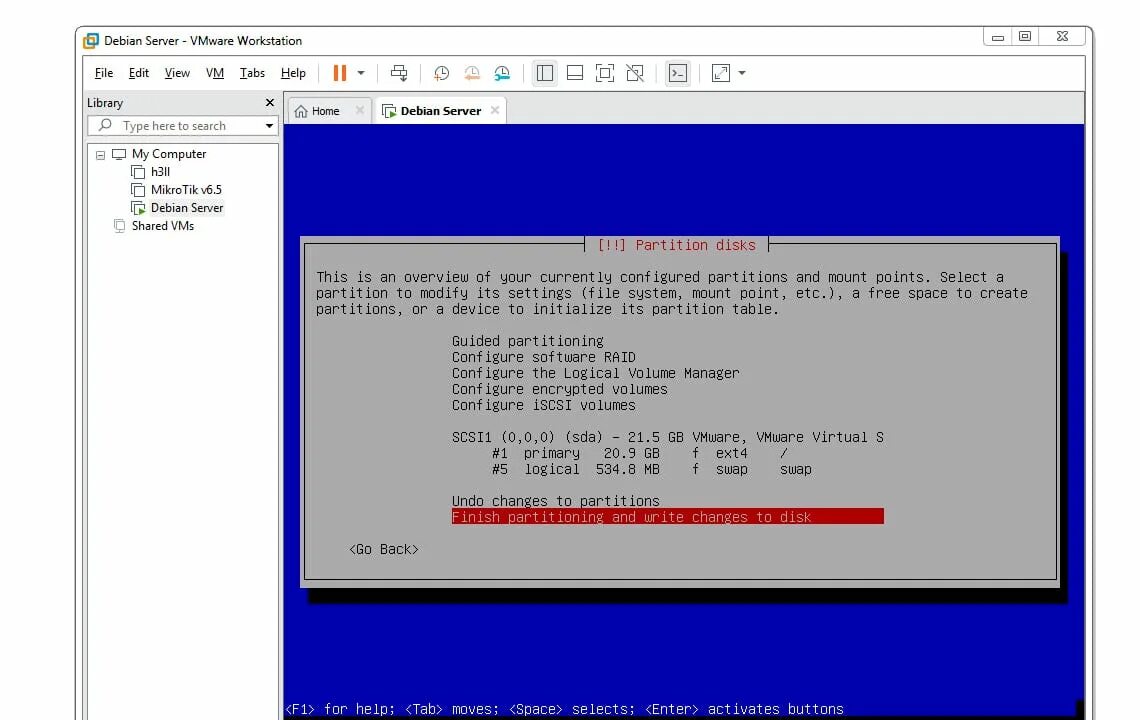Click the Library search input field

coord(170,125)
